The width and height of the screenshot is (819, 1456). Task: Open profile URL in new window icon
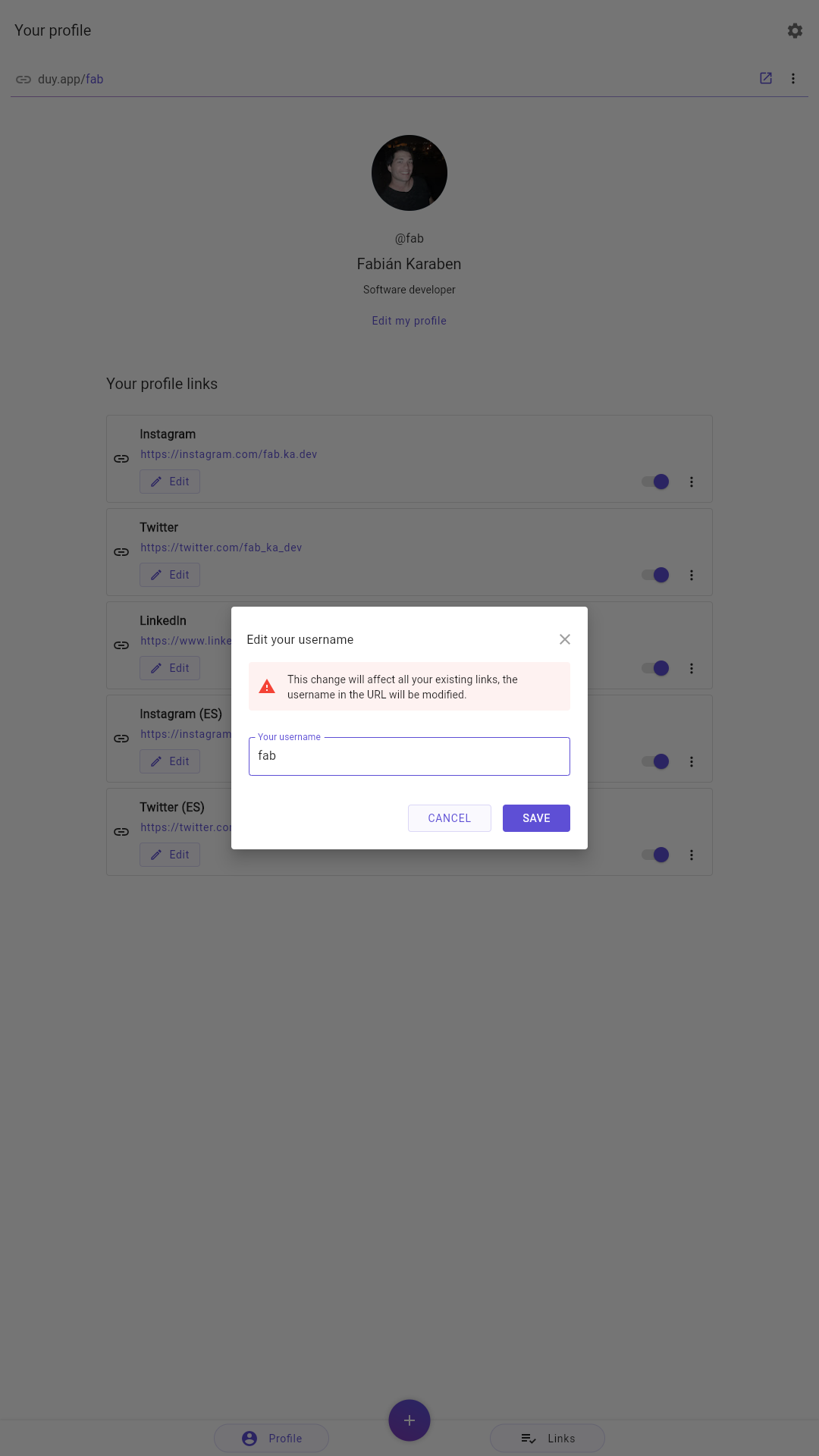point(766,78)
